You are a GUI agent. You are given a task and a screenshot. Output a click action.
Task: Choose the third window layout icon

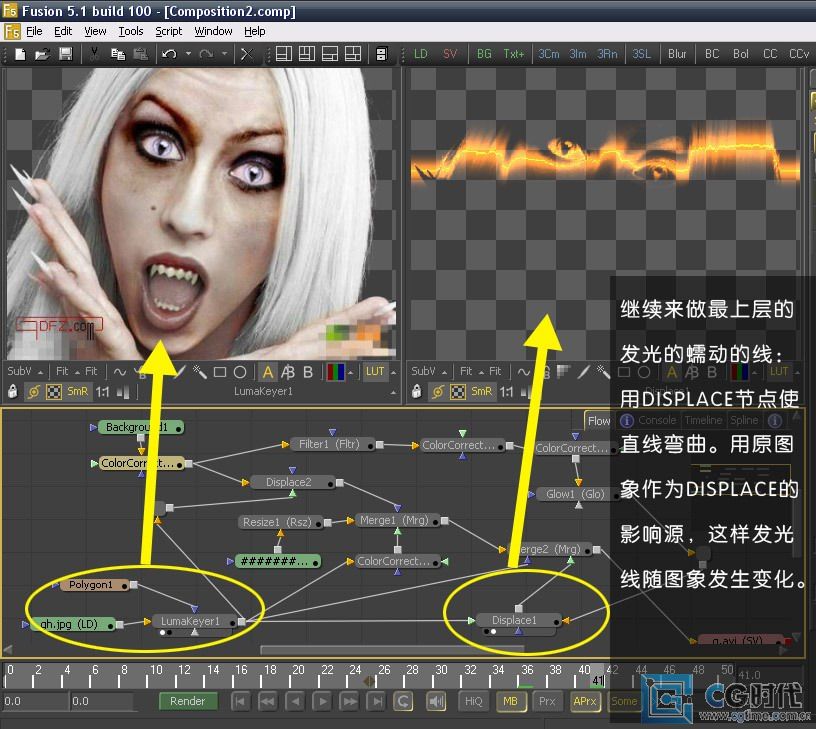coord(330,54)
